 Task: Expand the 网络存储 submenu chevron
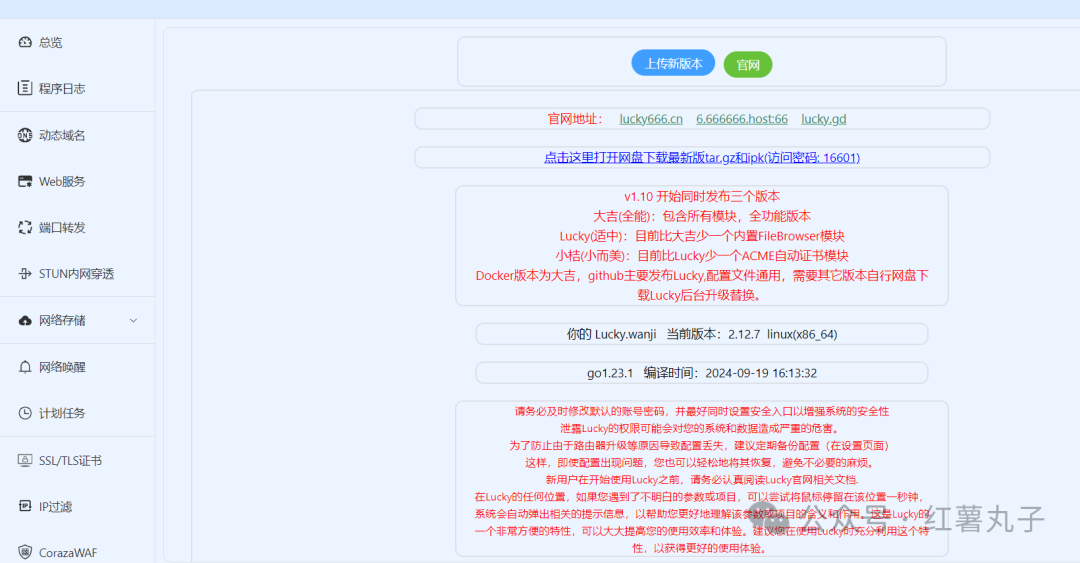(x=134, y=320)
